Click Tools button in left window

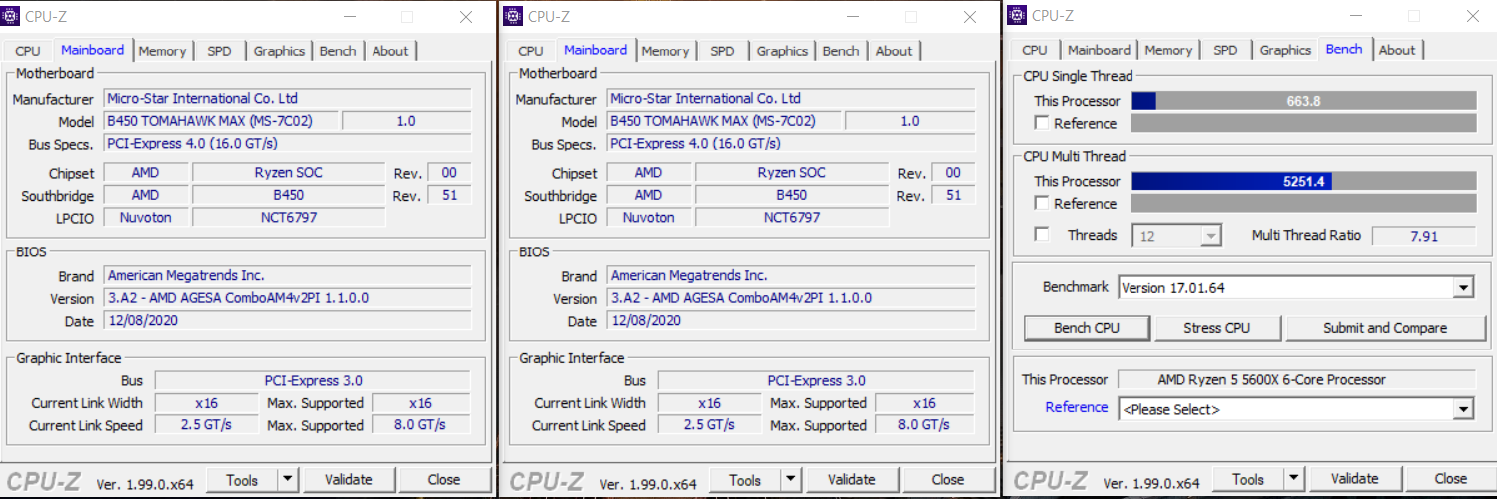pos(242,480)
